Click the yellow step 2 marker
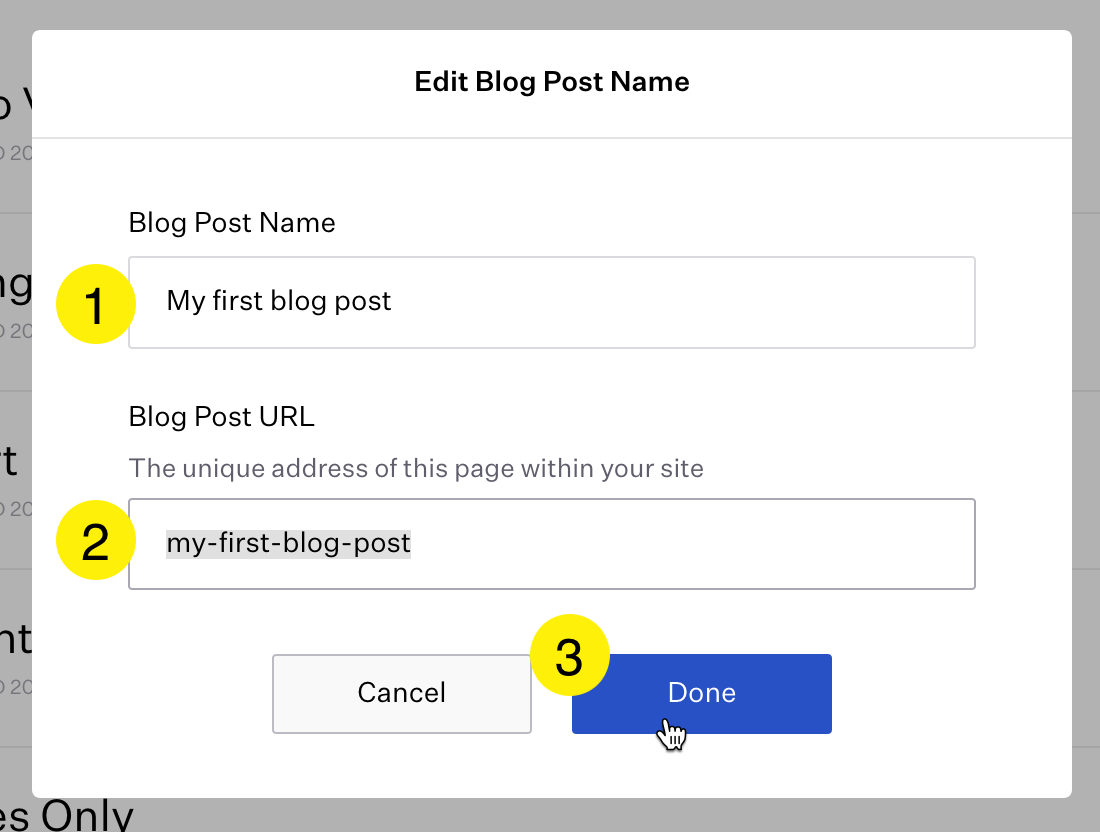 tap(95, 540)
